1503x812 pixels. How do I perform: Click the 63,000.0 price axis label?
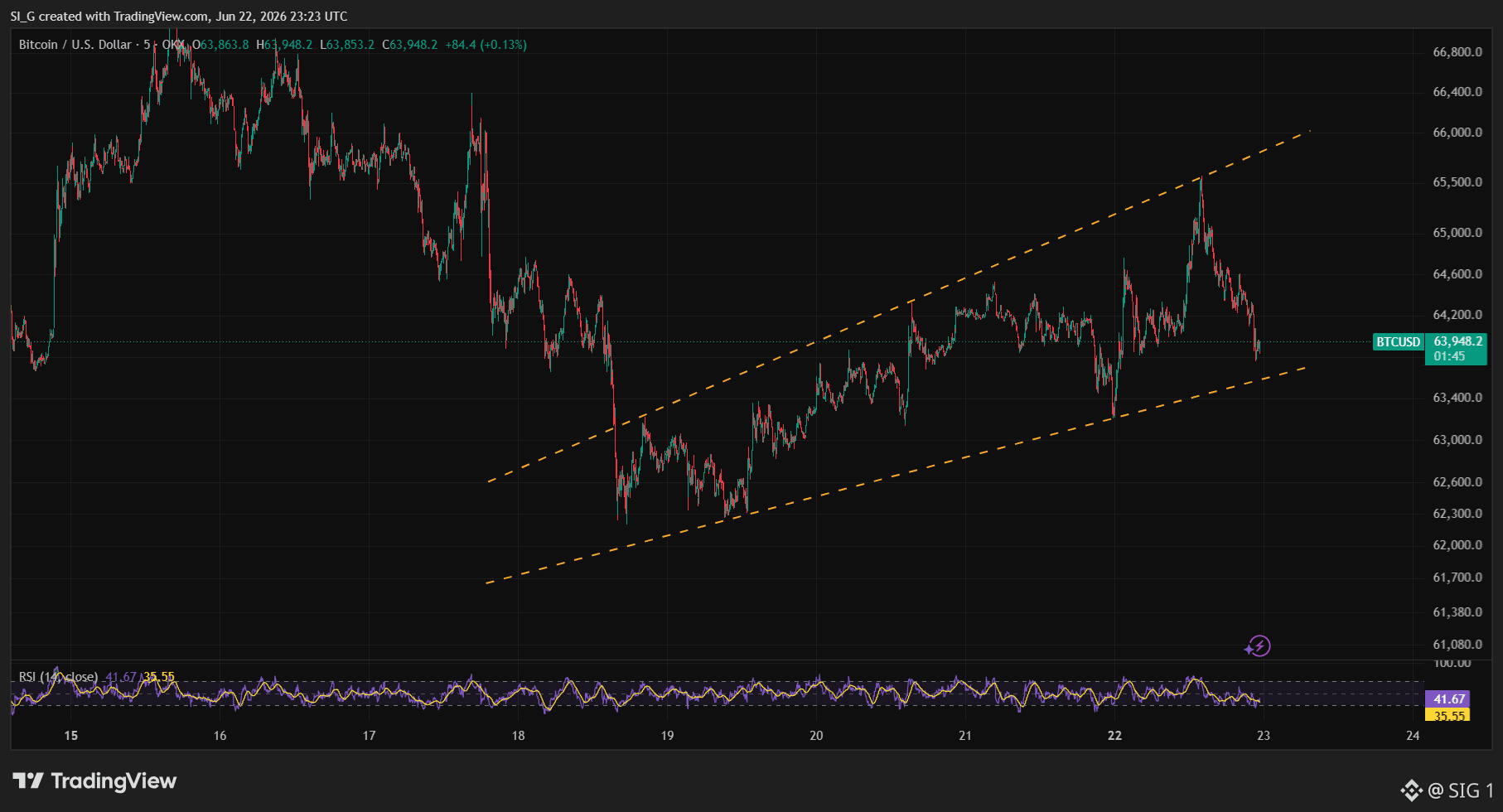[x=1457, y=440]
